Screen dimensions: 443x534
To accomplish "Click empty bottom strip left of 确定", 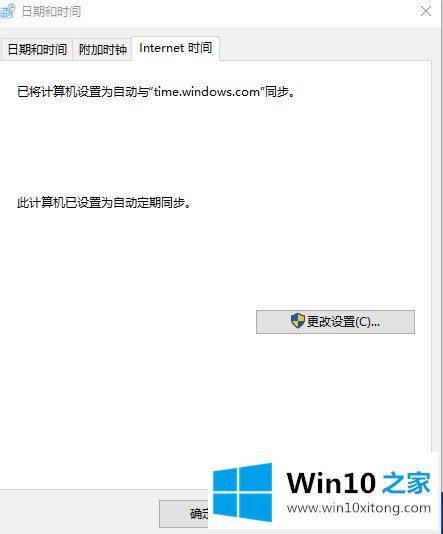I will 78,513.
